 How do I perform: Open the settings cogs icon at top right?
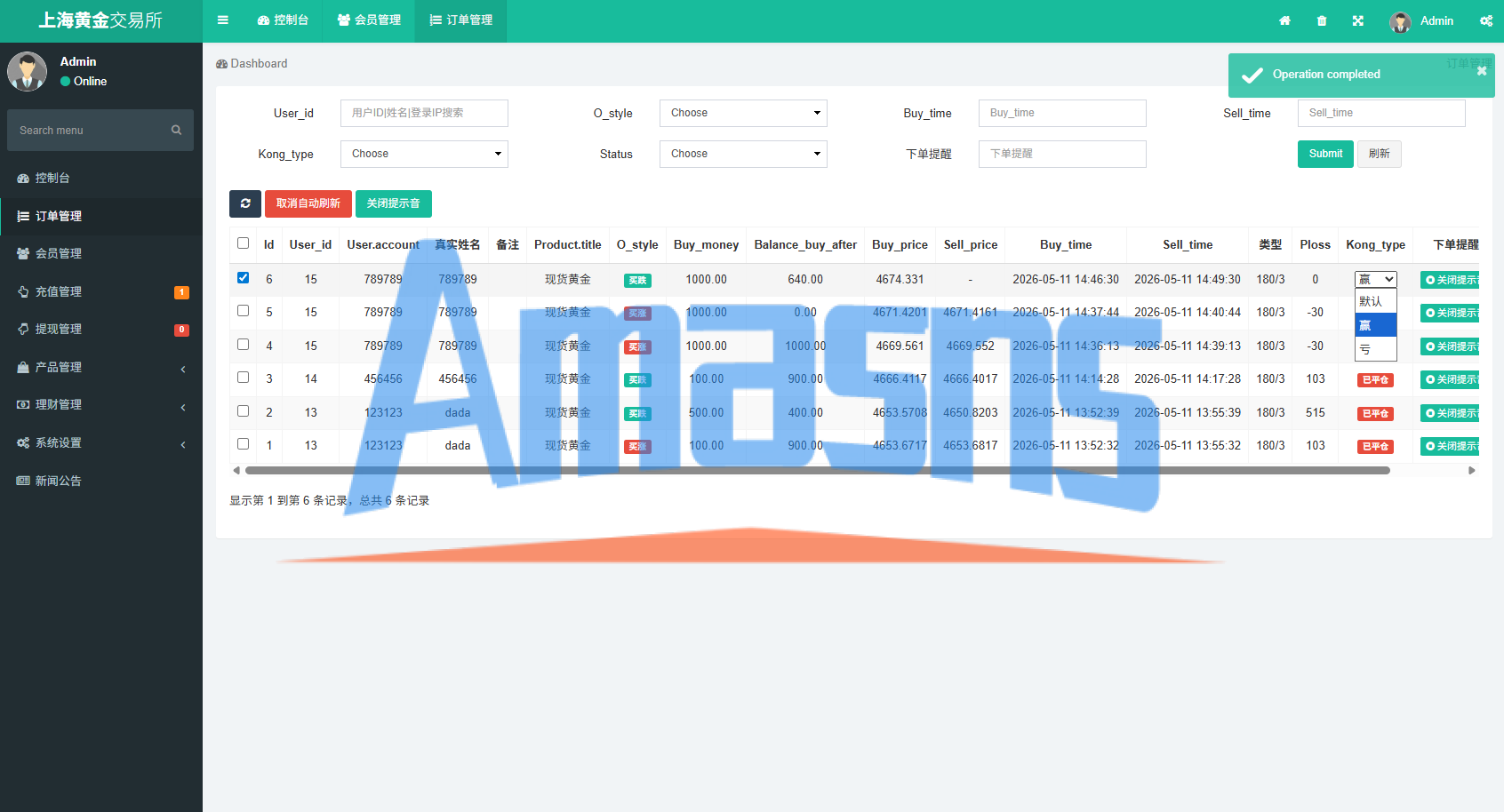(x=1486, y=20)
